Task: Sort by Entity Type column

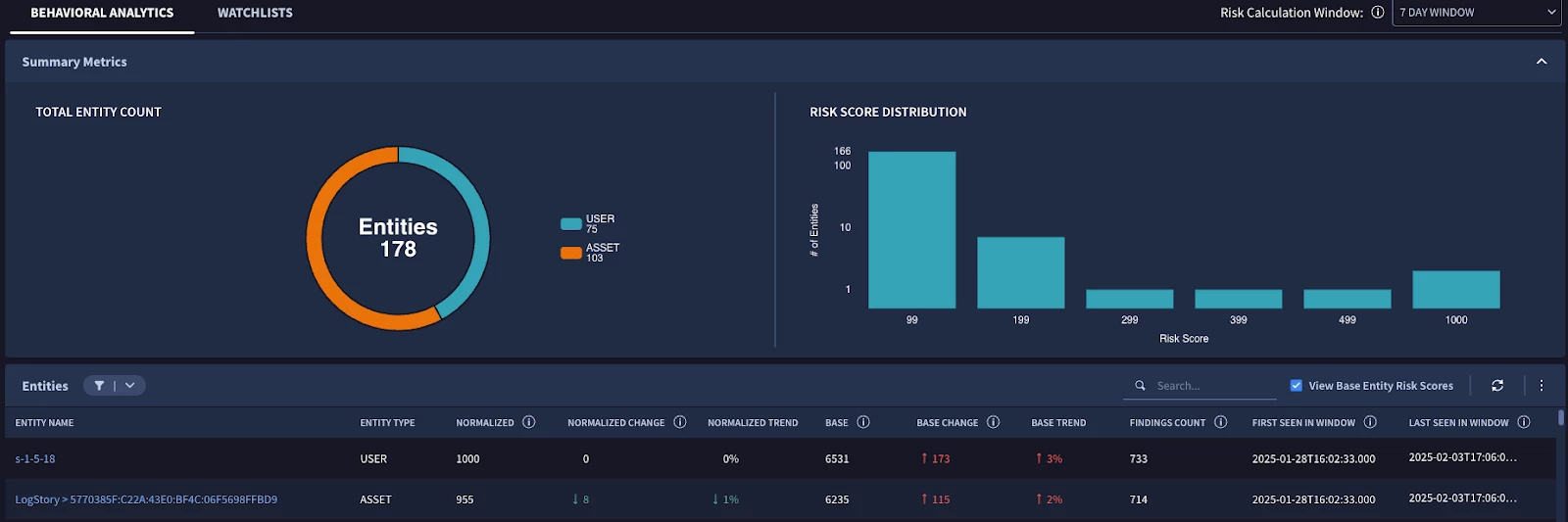Action: (x=387, y=423)
